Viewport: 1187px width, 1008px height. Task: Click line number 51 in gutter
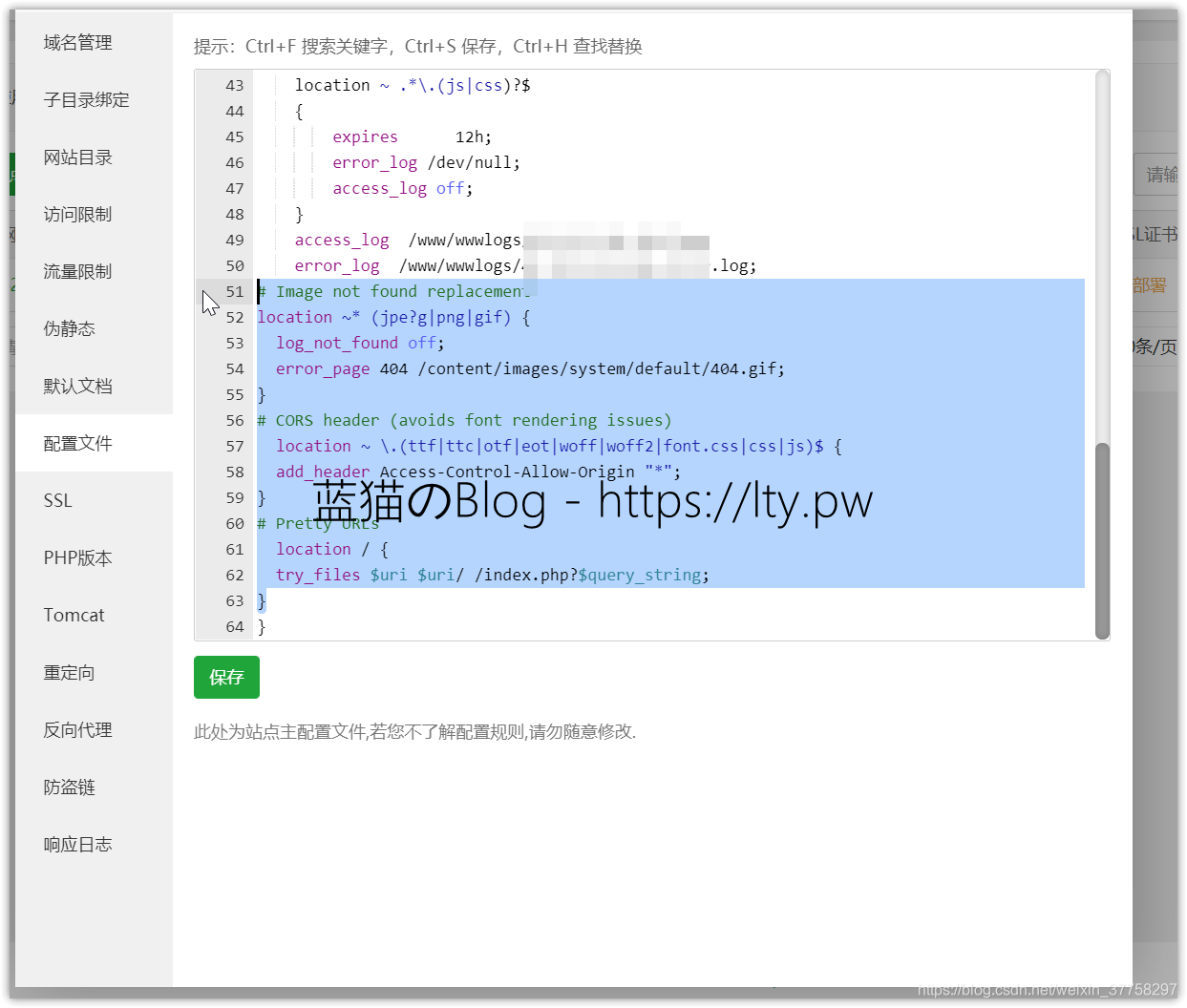click(235, 291)
